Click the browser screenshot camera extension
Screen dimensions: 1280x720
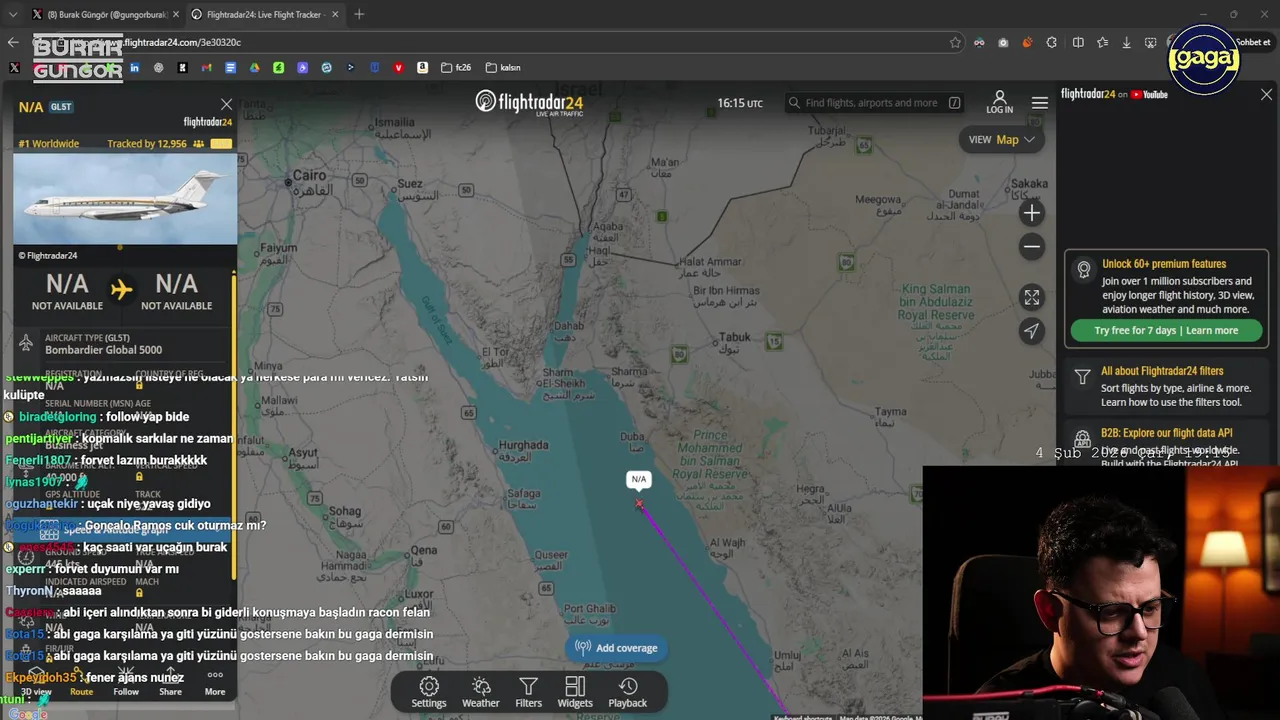point(1003,42)
